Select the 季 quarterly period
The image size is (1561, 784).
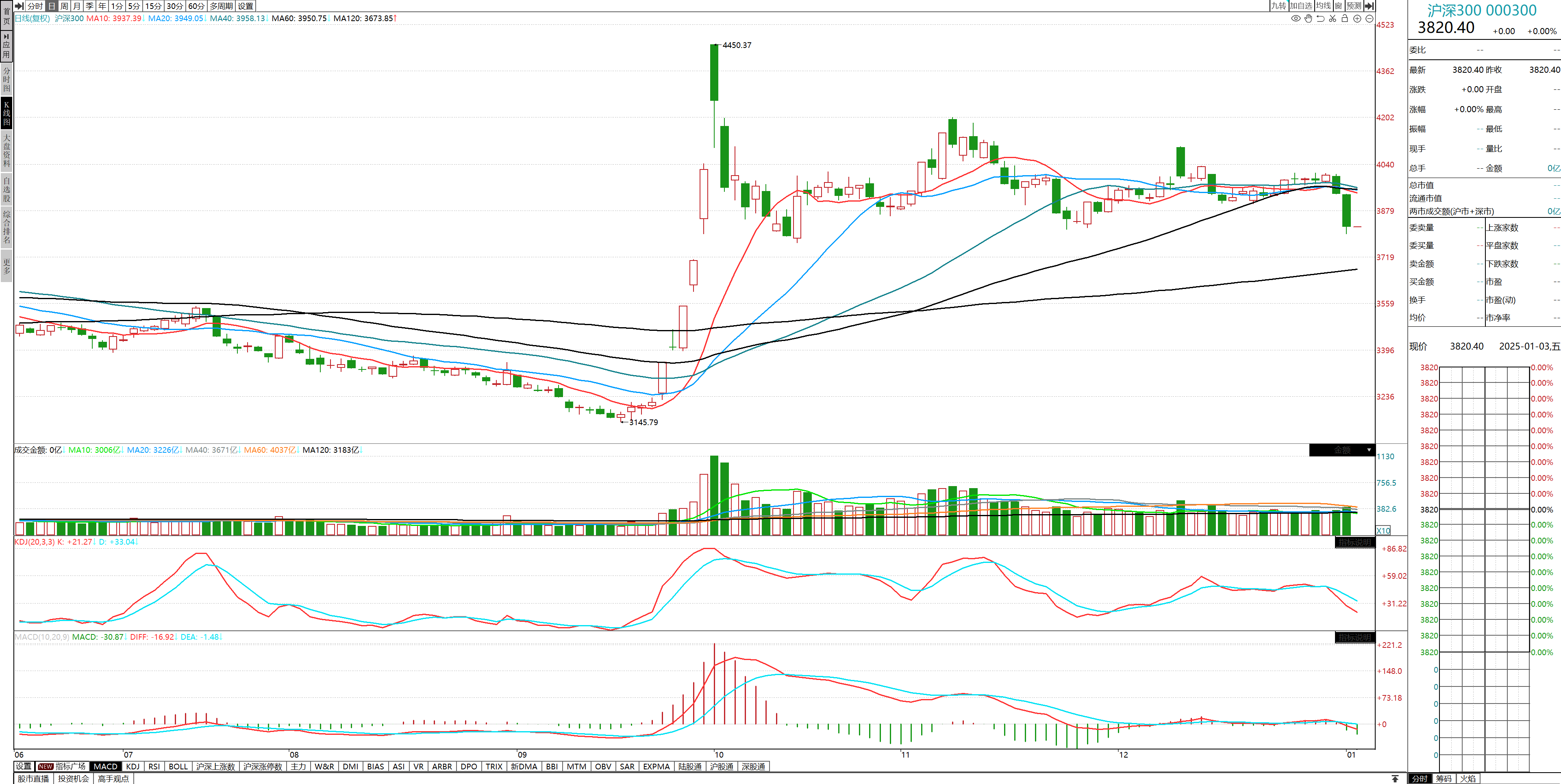pos(90,6)
